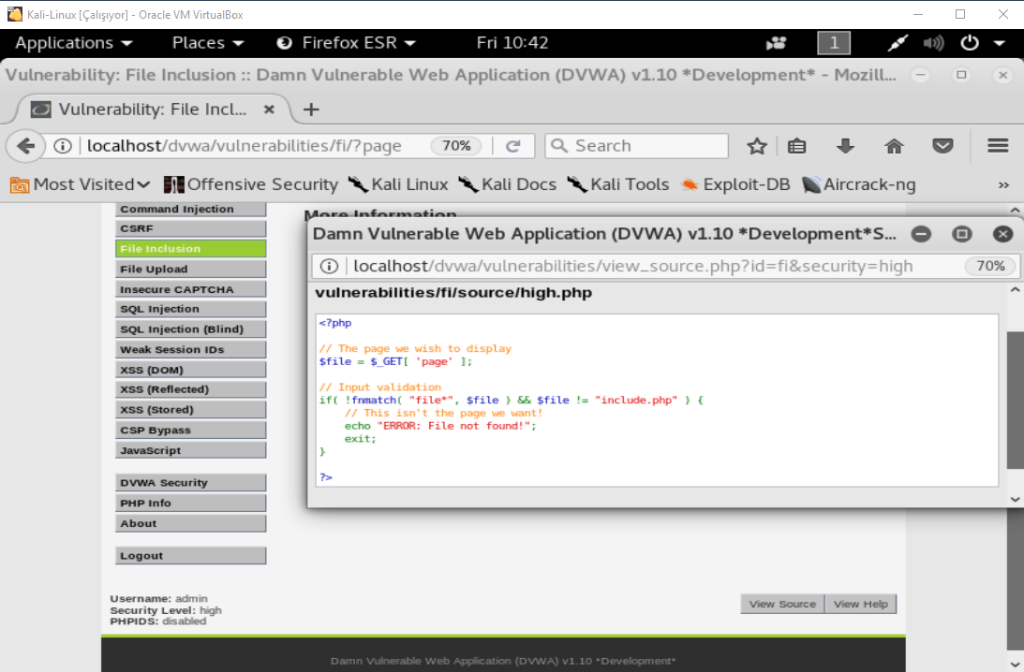Viewport: 1024px width, 672px height.
Task: Open the SQL Injection sidebar item
Action: (x=190, y=309)
